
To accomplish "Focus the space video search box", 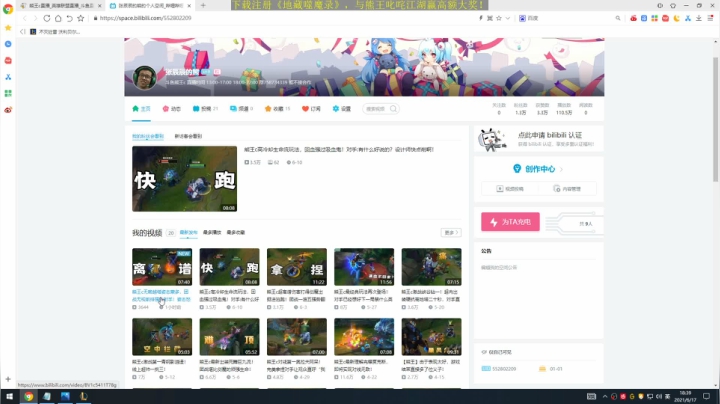I will coord(380,109).
